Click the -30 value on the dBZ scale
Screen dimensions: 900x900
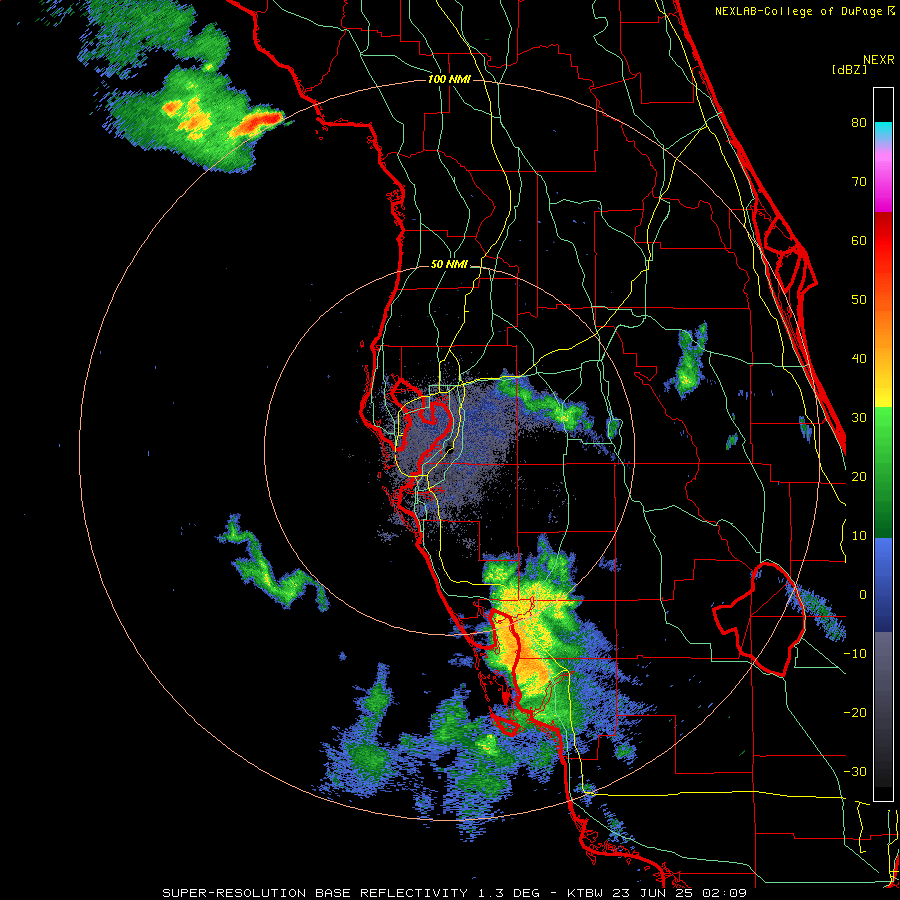855,771
